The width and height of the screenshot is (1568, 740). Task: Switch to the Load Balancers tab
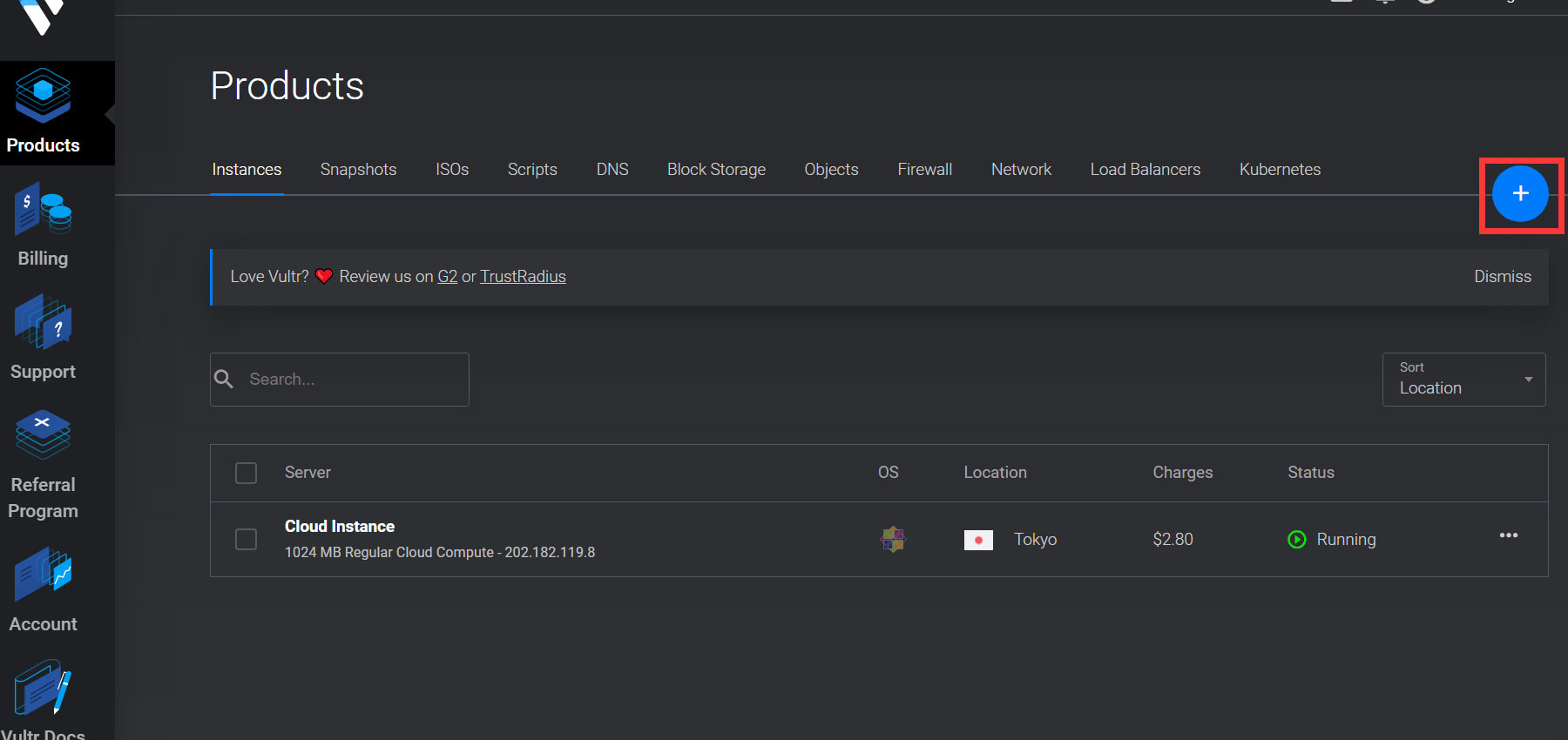pos(1145,169)
